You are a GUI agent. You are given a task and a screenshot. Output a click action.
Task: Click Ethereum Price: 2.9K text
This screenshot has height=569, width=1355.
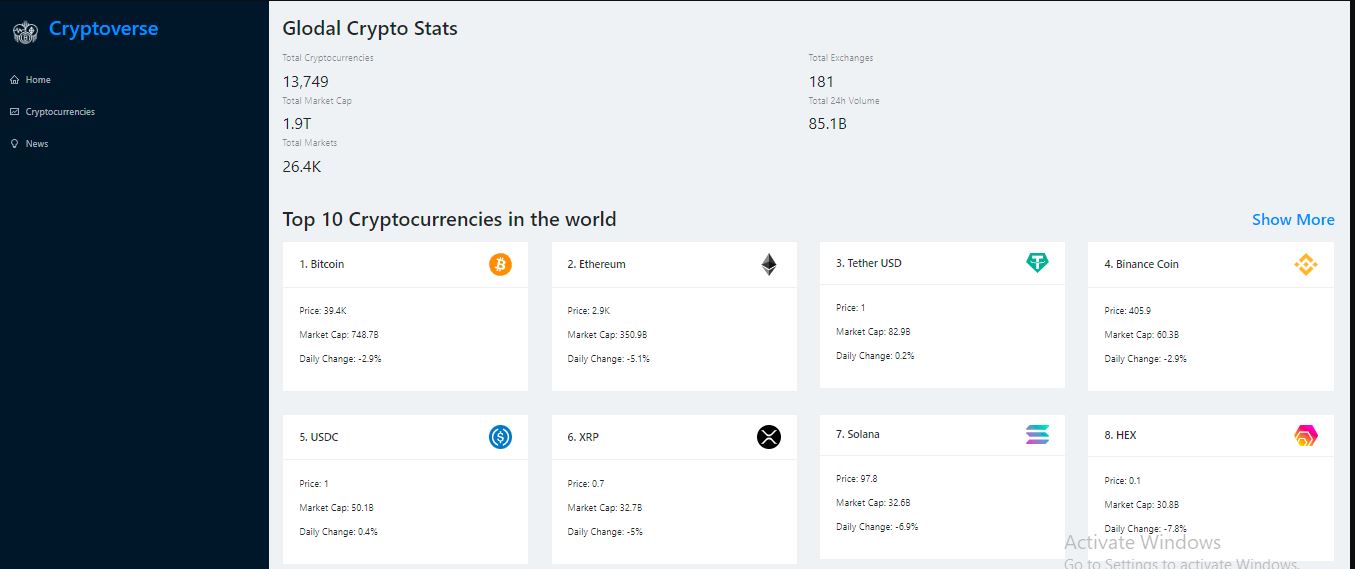pos(588,311)
